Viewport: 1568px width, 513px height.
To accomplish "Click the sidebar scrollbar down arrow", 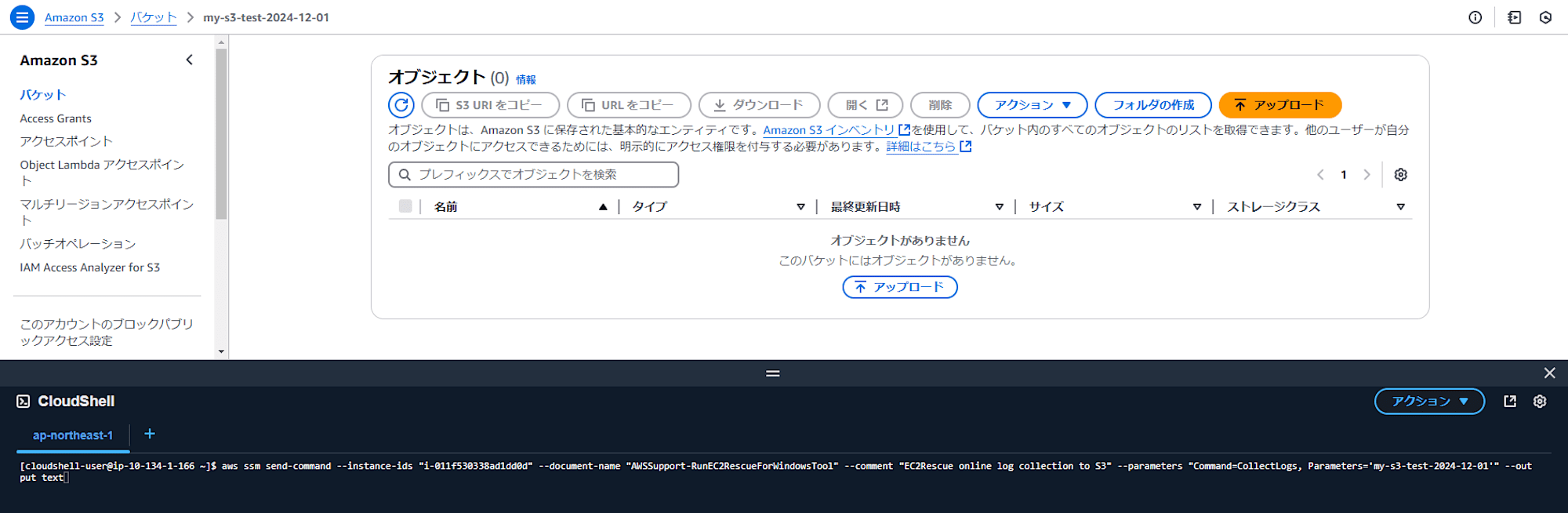I will 221,351.
